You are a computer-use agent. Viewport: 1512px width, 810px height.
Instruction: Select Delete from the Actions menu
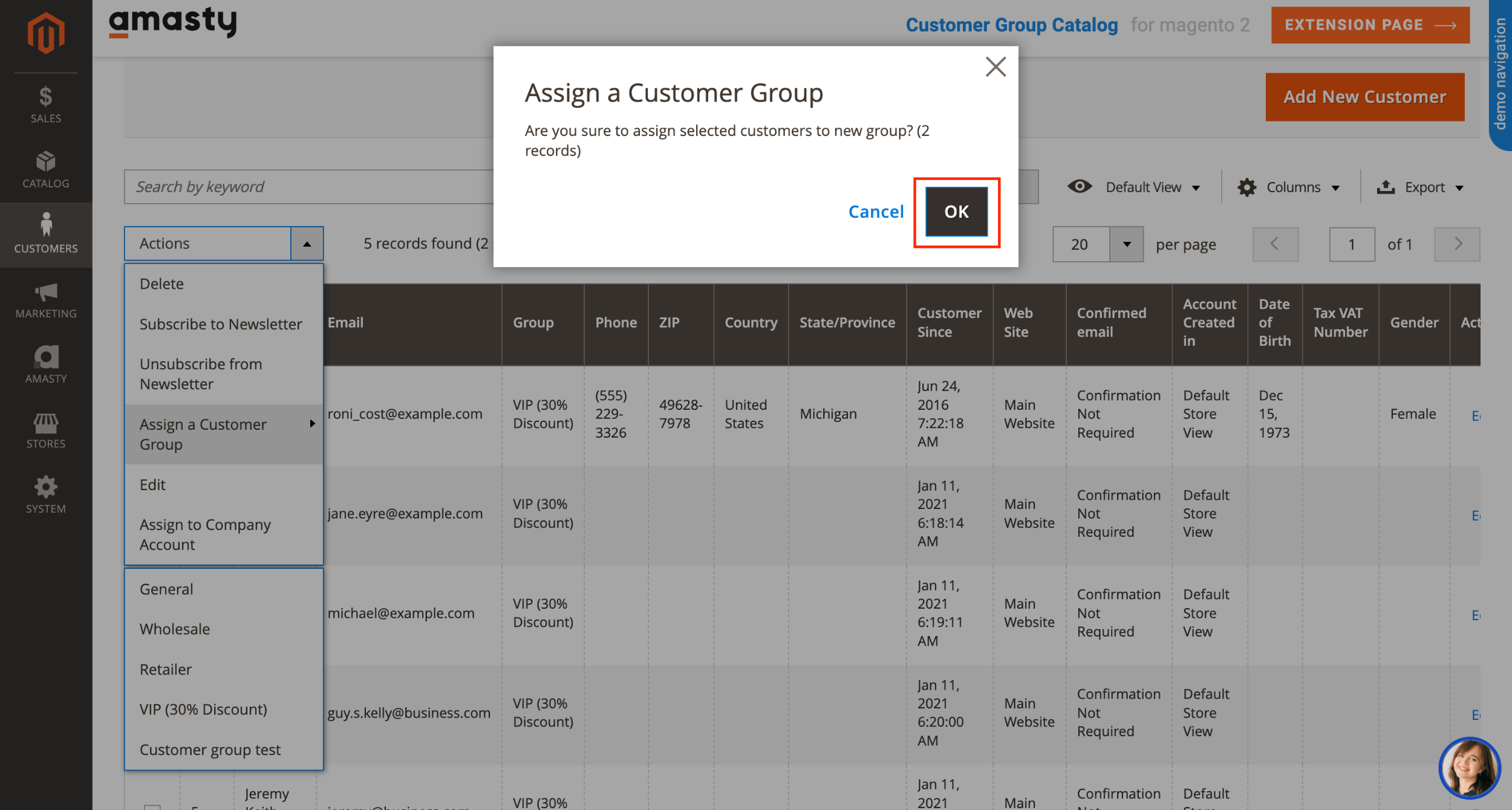[x=161, y=283]
